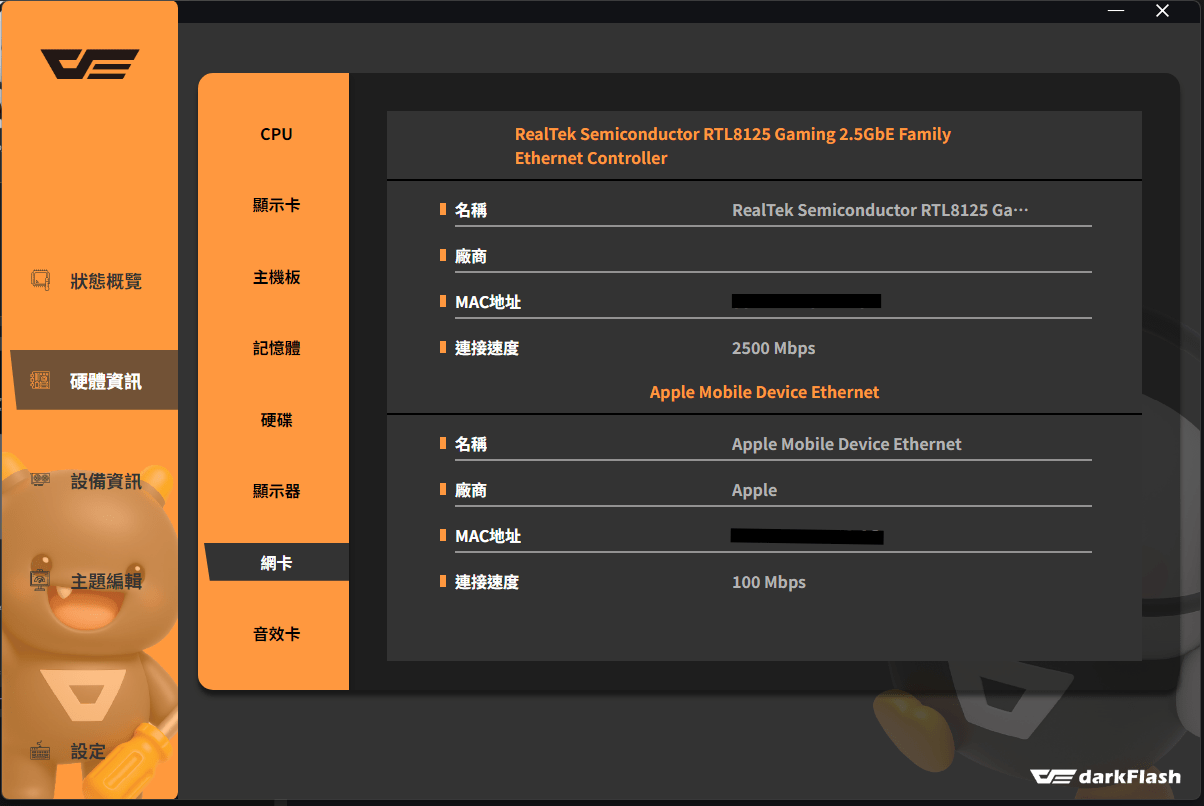Click 連接速度 label beside 2500 Mbps
This screenshot has width=1204, height=806.
(486, 348)
